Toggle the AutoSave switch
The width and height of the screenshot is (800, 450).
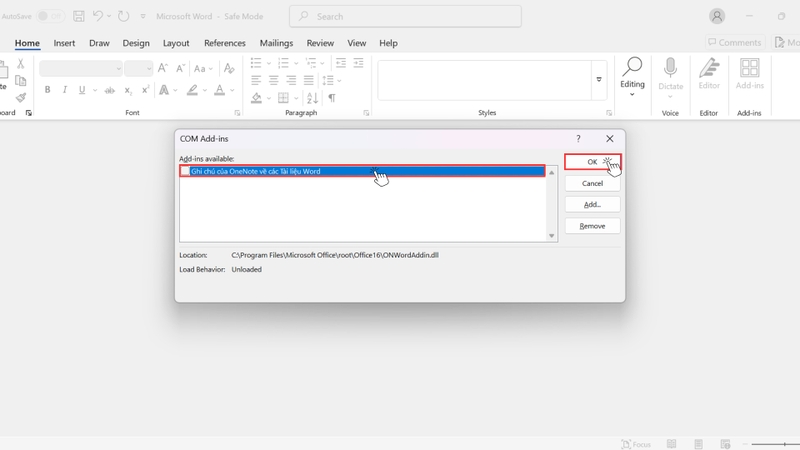pyautogui.click(x=50, y=16)
